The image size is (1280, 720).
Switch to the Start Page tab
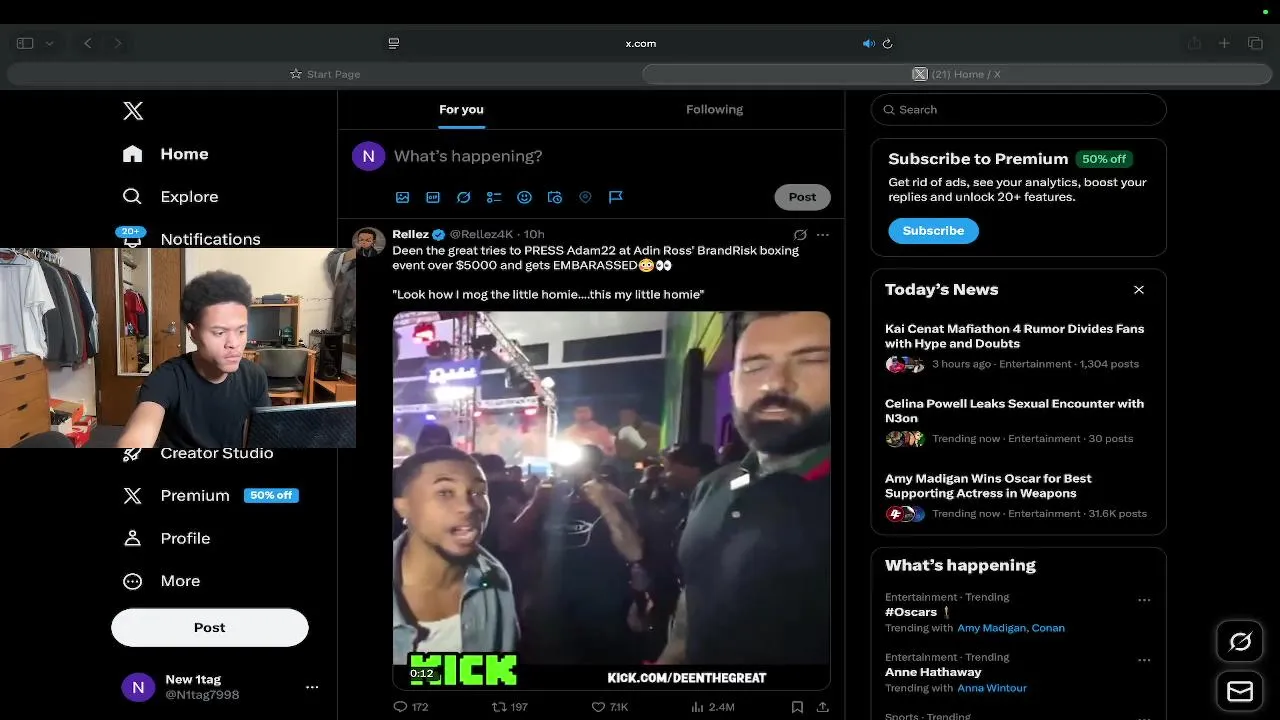(x=324, y=74)
